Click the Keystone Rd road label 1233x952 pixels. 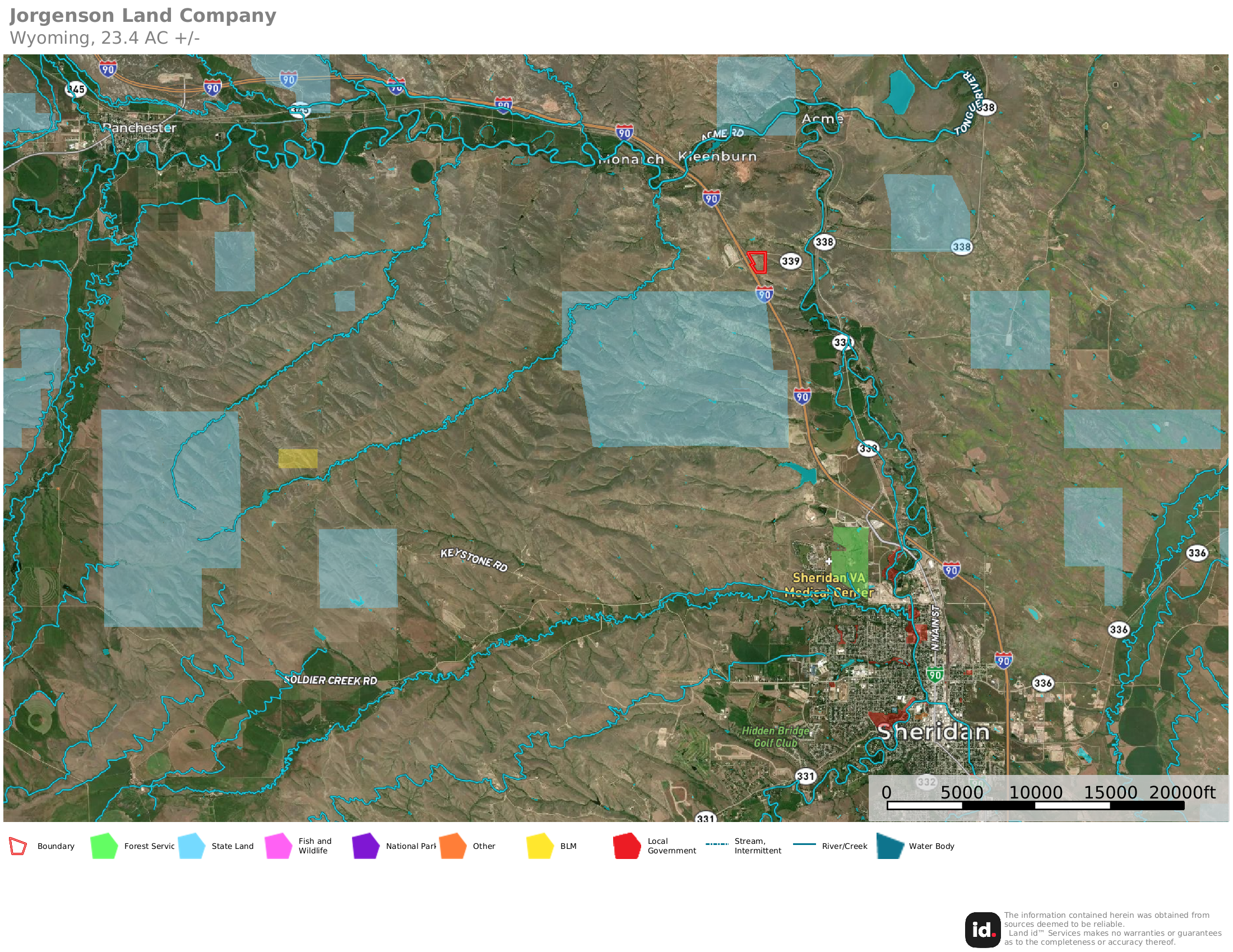[474, 560]
